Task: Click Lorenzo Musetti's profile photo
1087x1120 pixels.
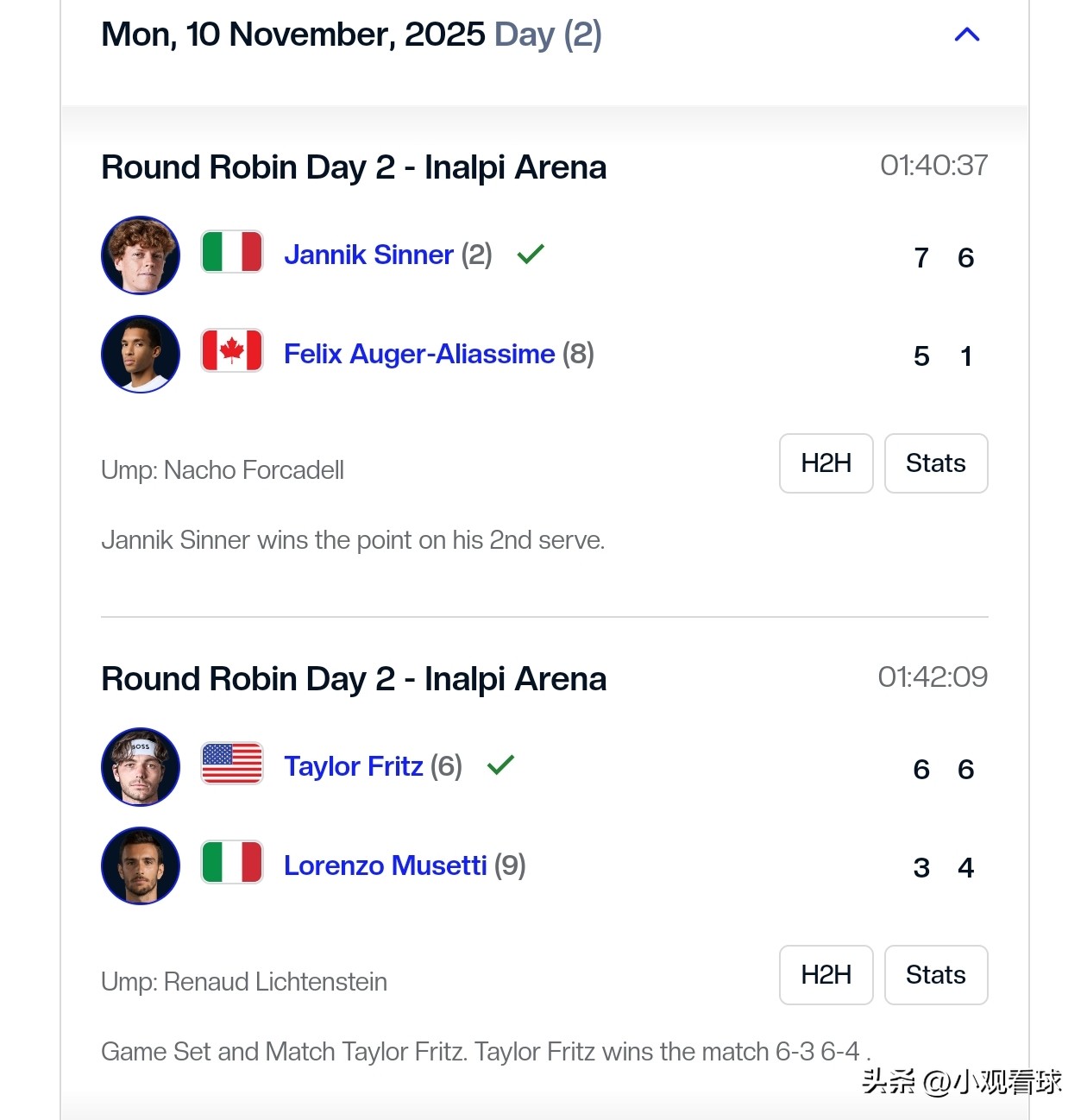Action: pos(141,865)
